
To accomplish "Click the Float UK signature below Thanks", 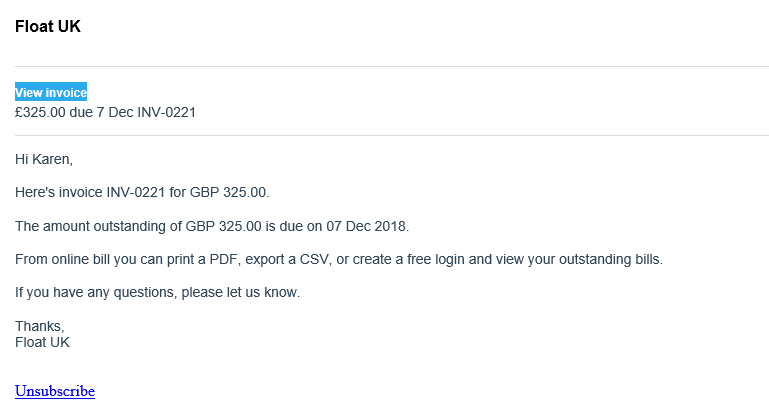I will [43, 342].
